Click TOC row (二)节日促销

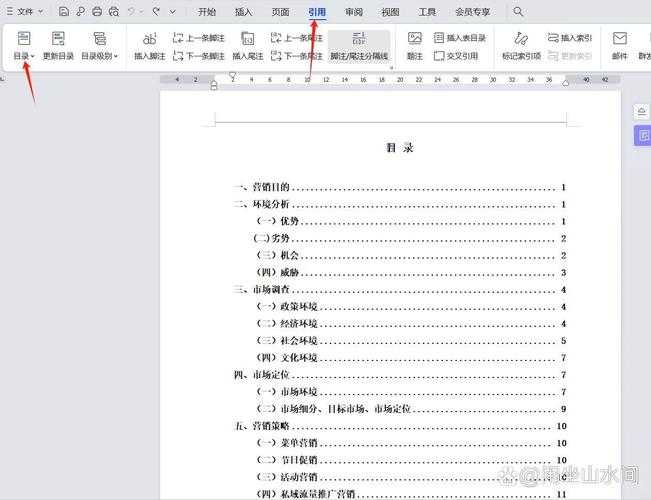(x=411, y=460)
